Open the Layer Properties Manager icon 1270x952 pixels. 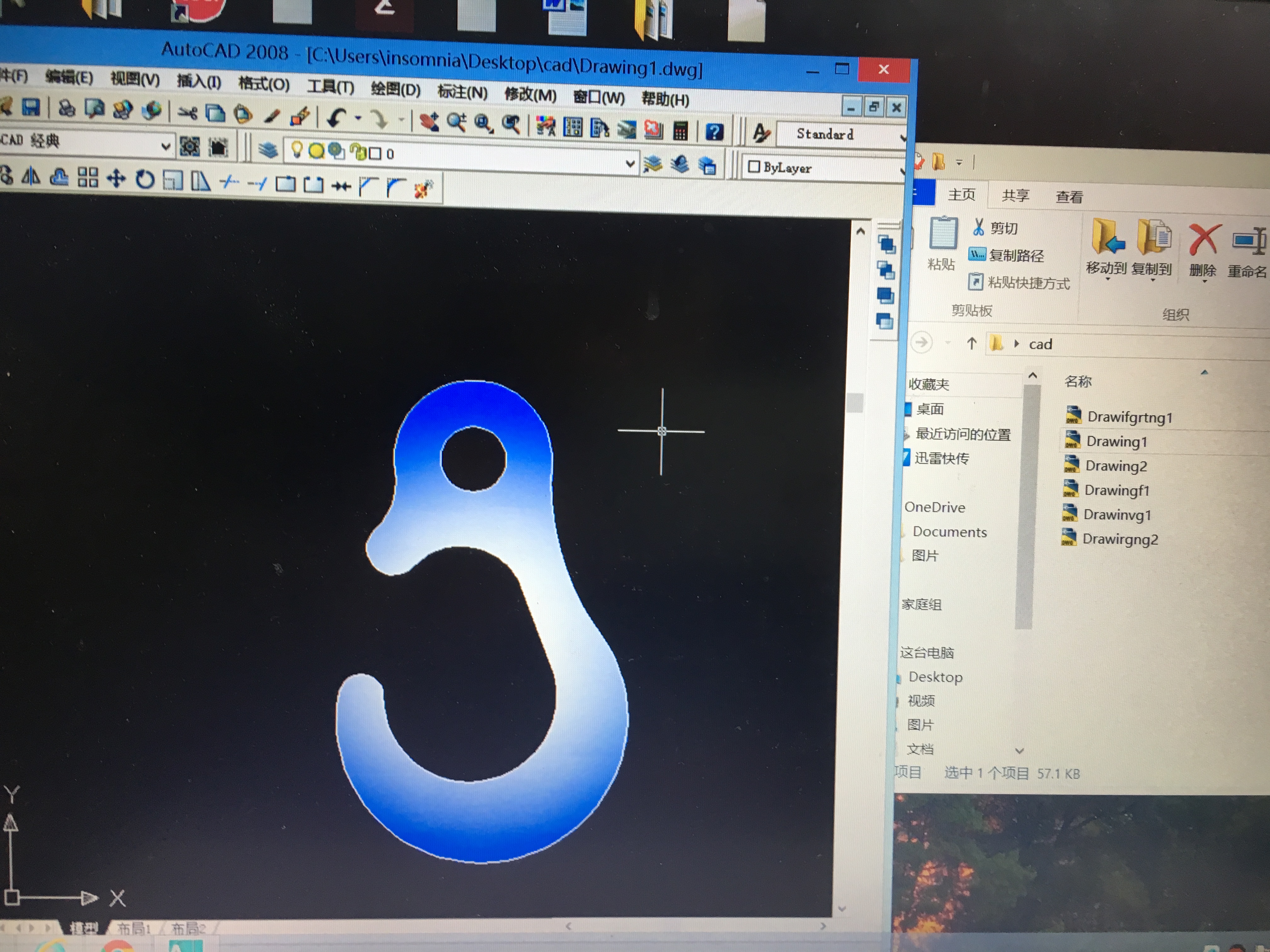tap(267, 150)
